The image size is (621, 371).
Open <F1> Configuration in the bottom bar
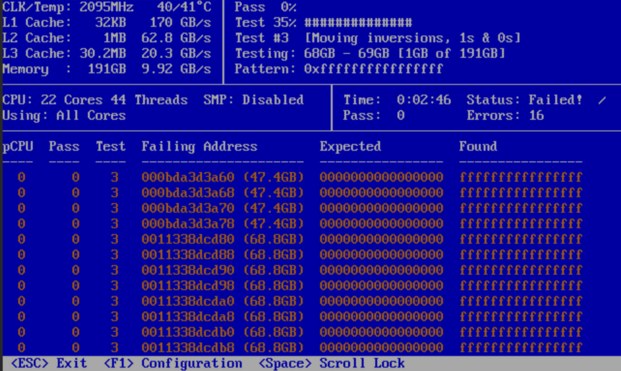coord(173,363)
